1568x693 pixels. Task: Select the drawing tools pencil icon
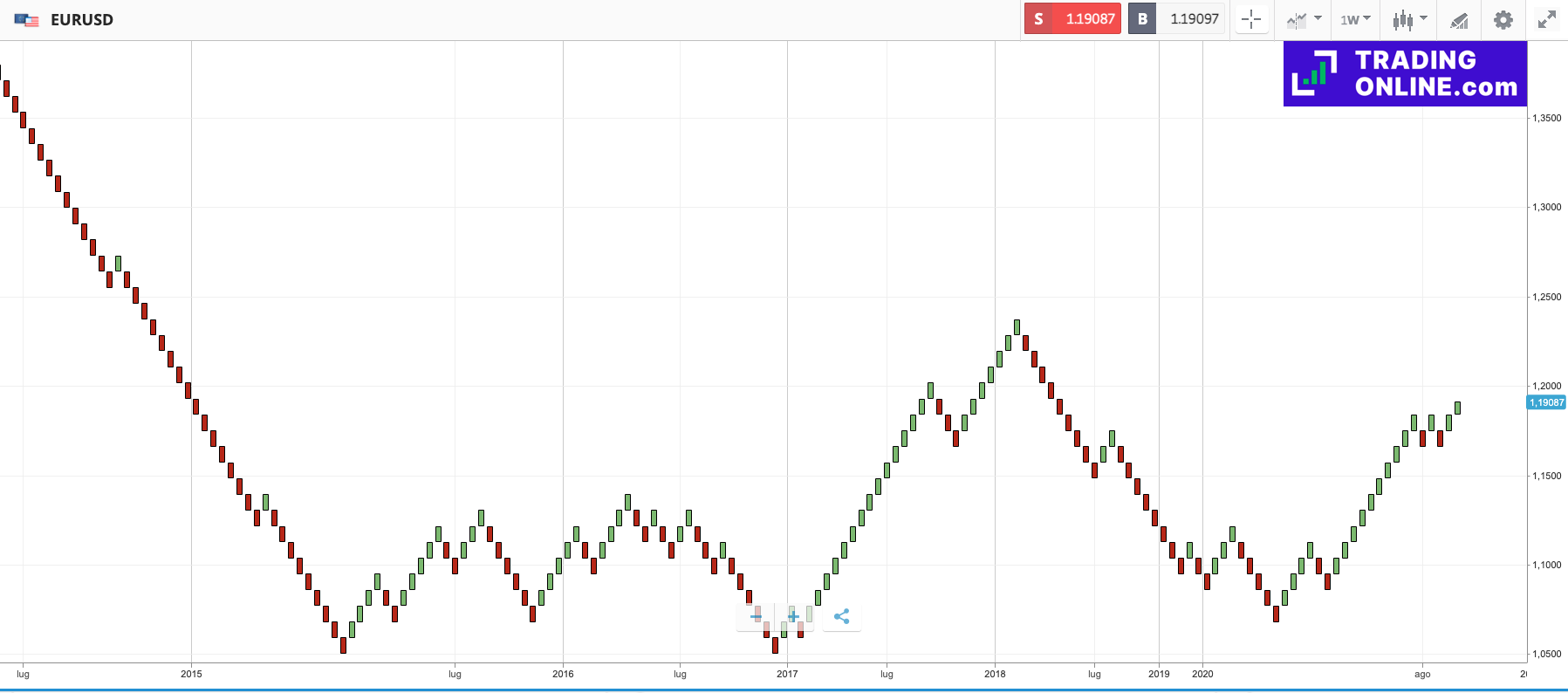pyautogui.click(x=1459, y=19)
